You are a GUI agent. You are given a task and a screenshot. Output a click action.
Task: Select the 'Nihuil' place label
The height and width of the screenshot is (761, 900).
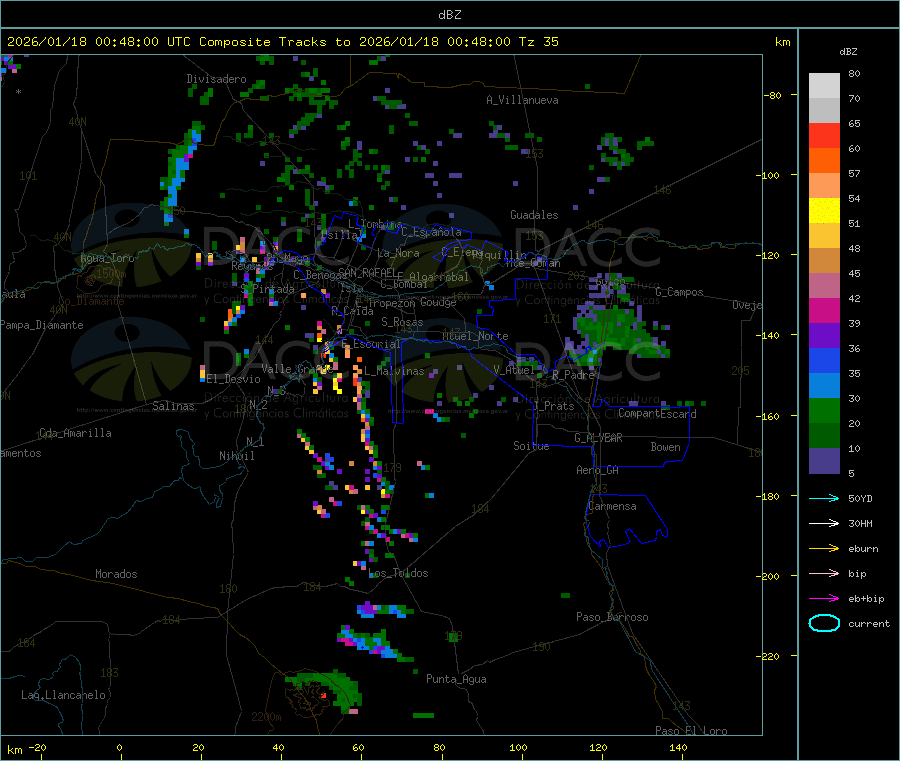point(237,456)
